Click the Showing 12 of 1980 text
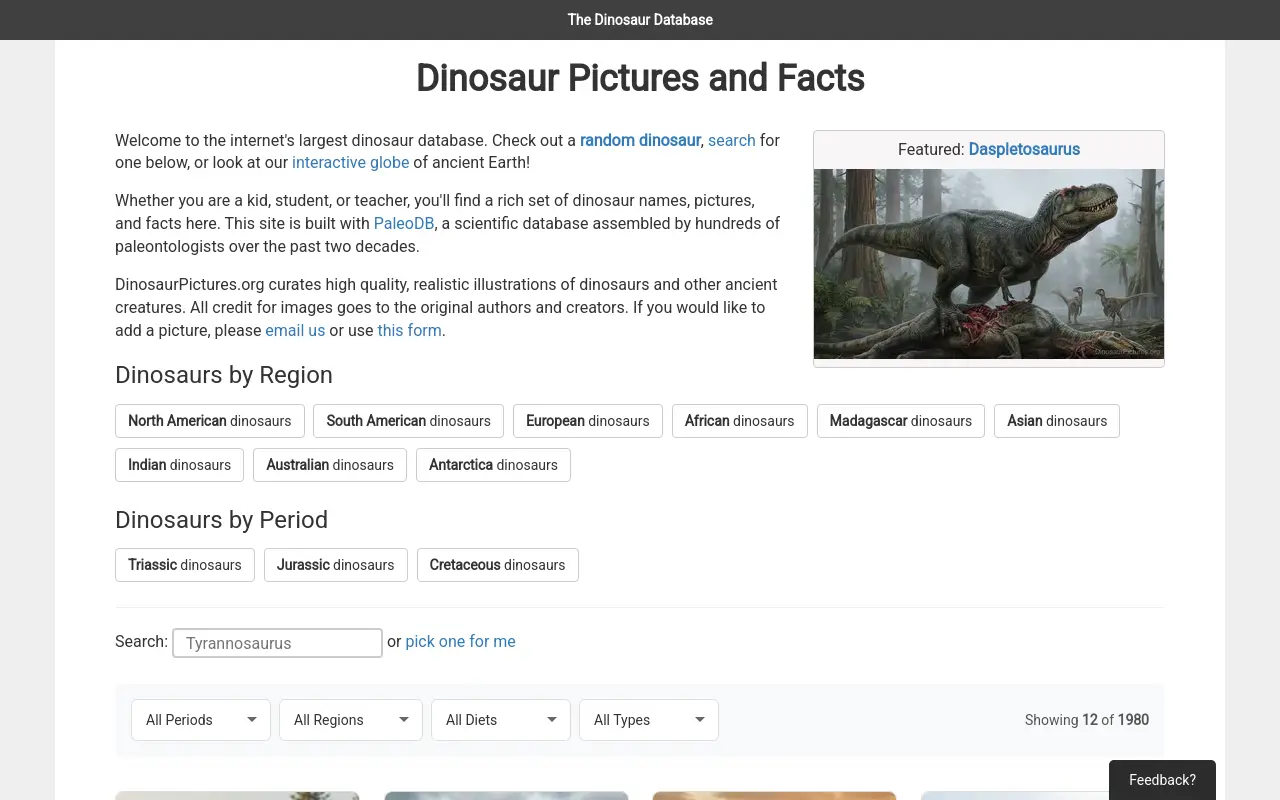This screenshot has width=1280, height=800. (x=1087, y=720)
